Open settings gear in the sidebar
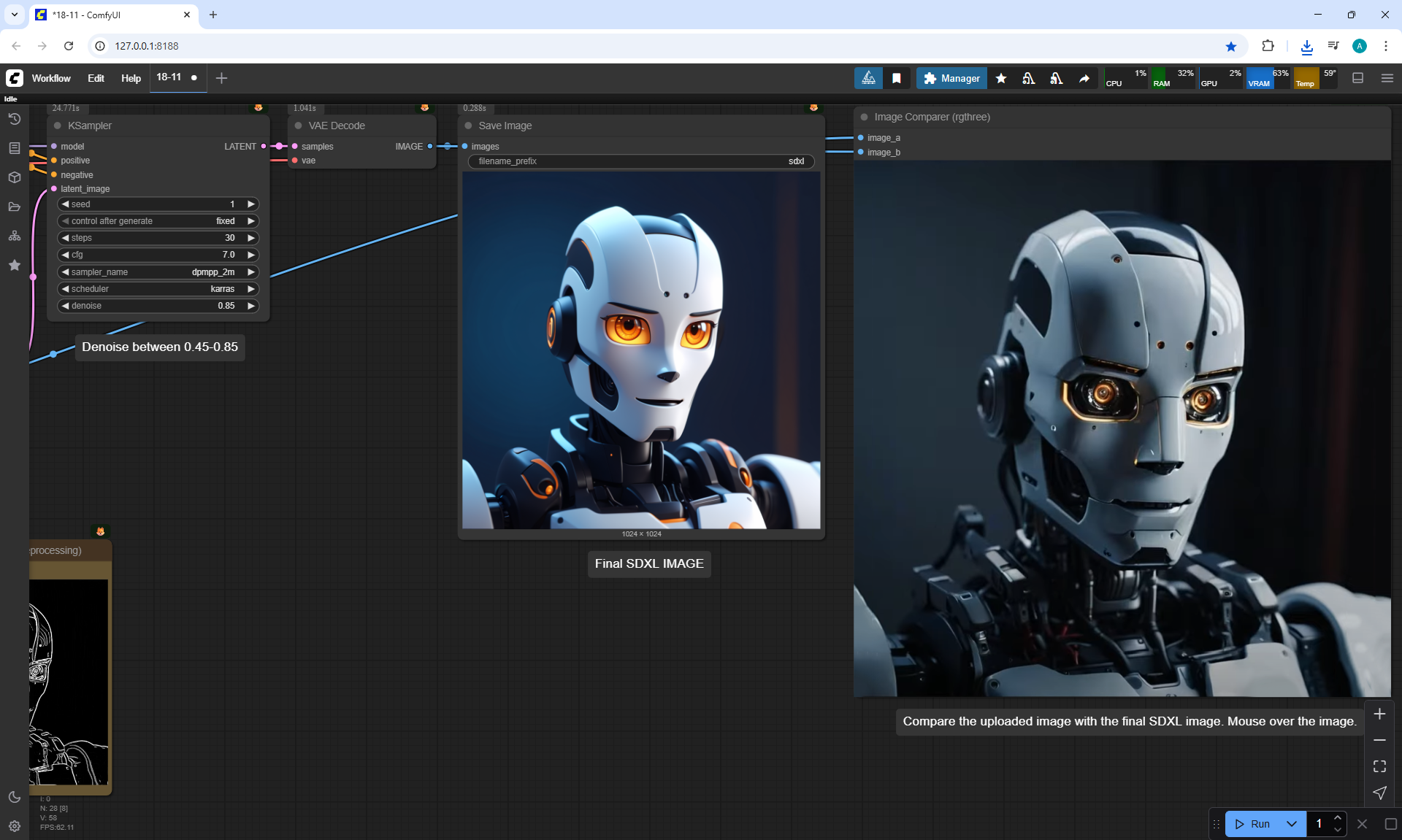 click(x=14, y=826)
